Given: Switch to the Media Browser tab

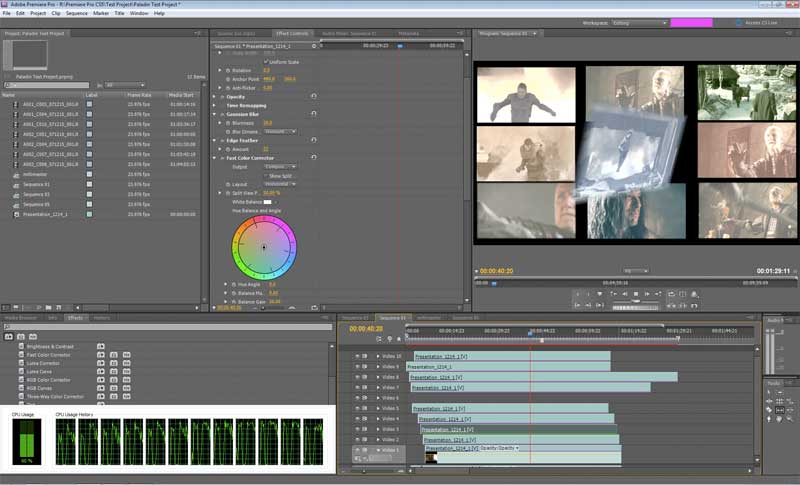Looking at the screenshot, I should pos(20,317).
